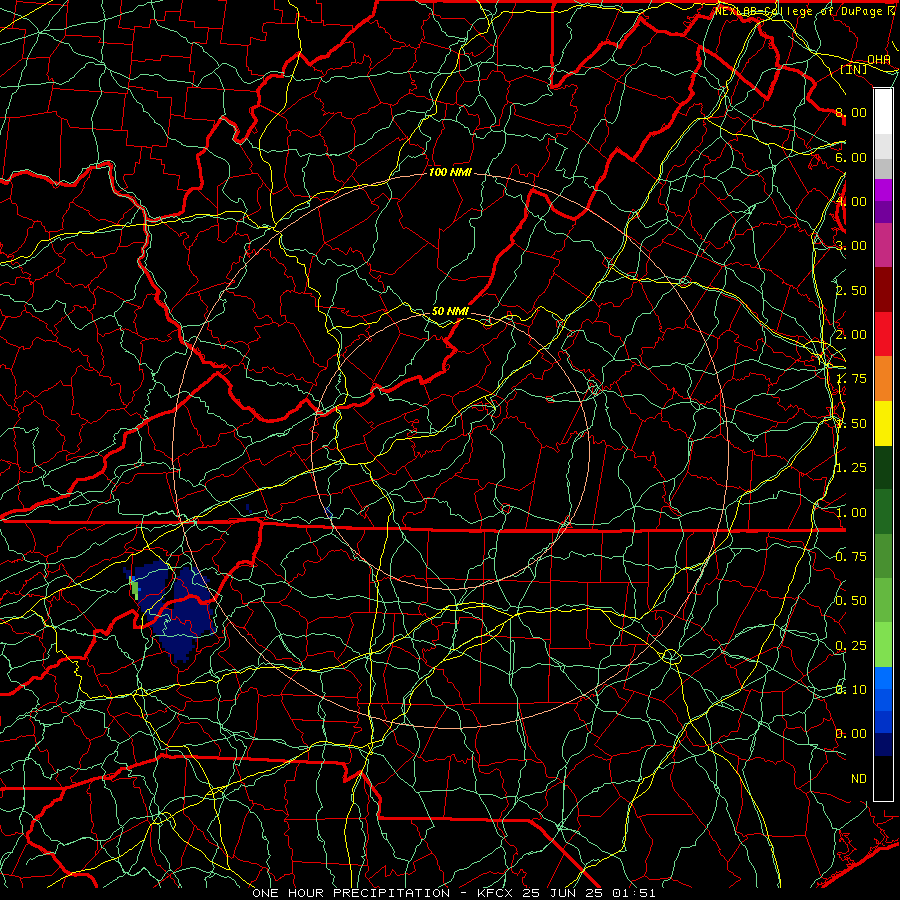Click the 1.00 legend value
900x900 pixels.
pyautogui.click(x=851, y=513)
